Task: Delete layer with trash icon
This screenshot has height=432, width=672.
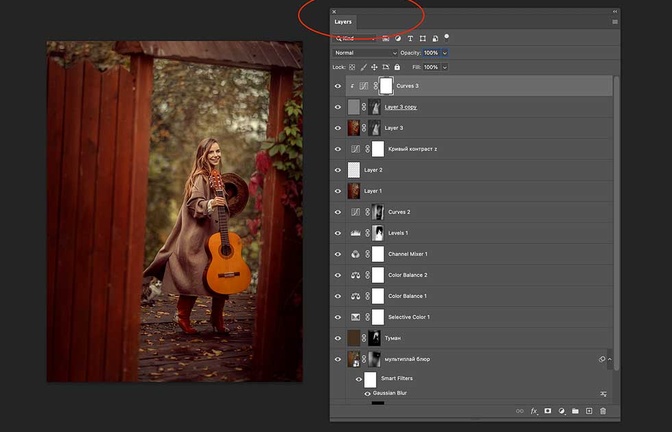Action: point(603,411)
